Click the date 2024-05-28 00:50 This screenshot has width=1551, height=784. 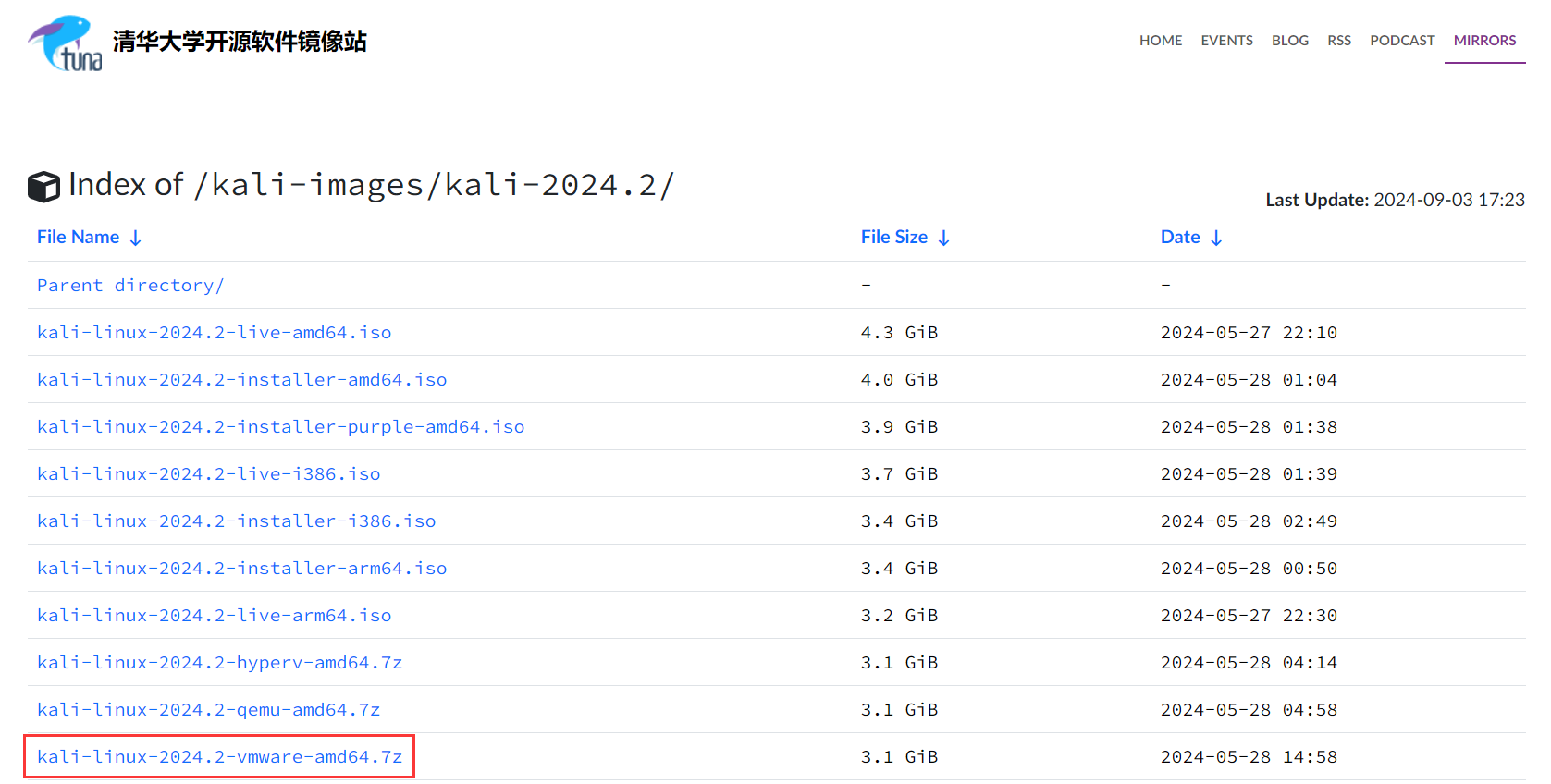[x=1249, y=569]
